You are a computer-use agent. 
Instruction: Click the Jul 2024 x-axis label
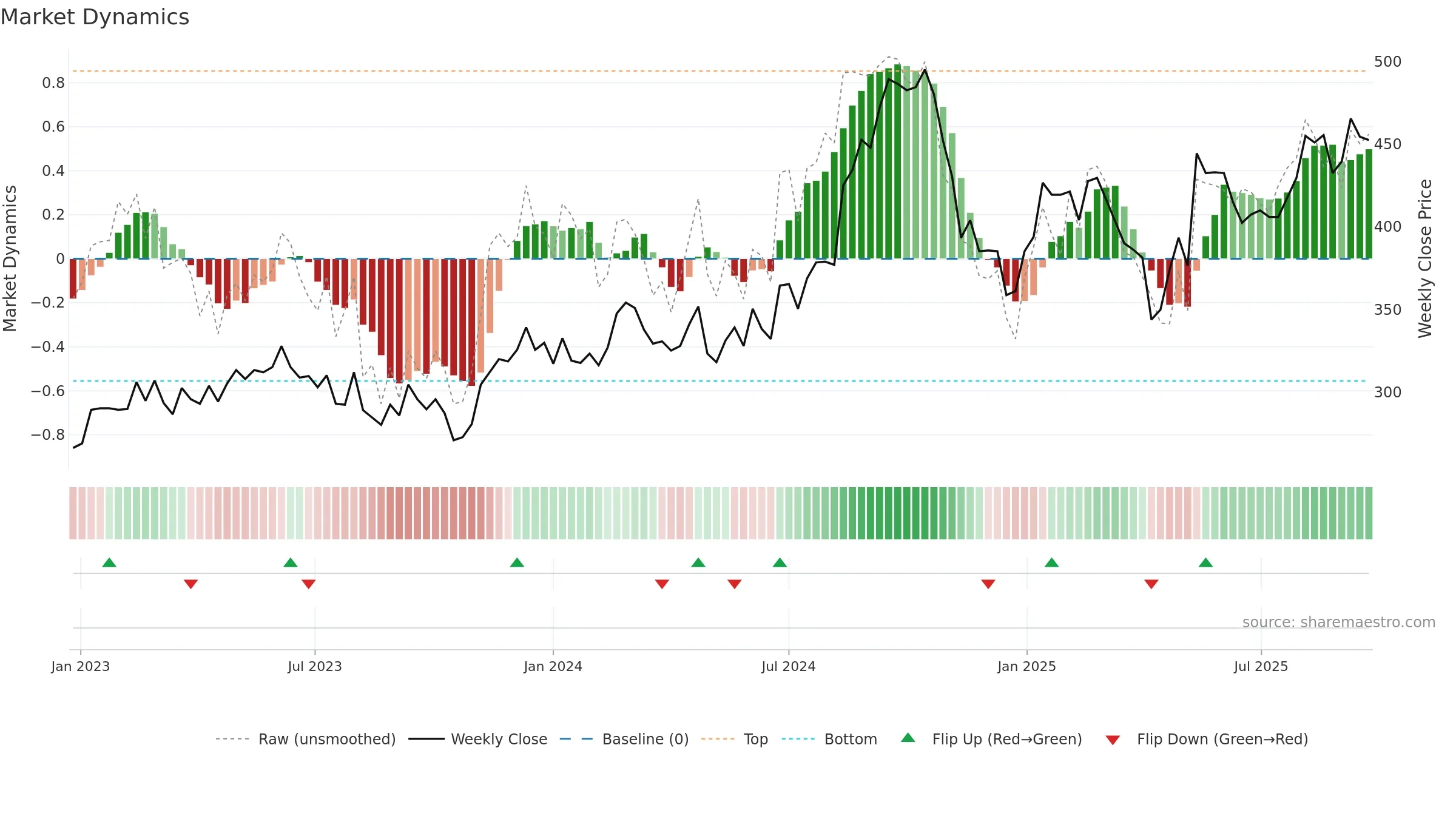(789, 666)
